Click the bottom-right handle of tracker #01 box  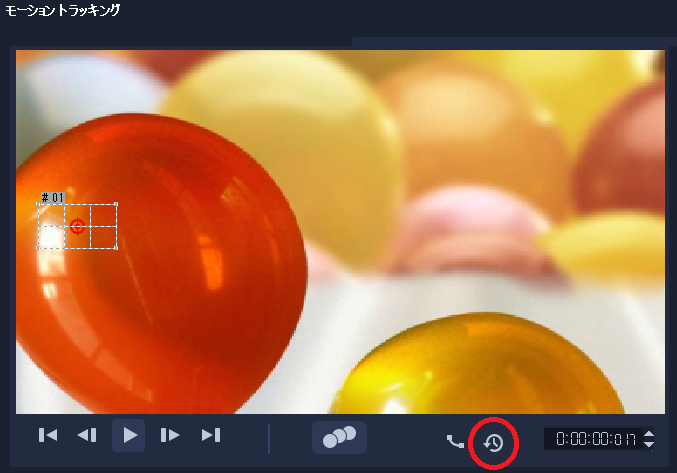[x=116, y=248]
